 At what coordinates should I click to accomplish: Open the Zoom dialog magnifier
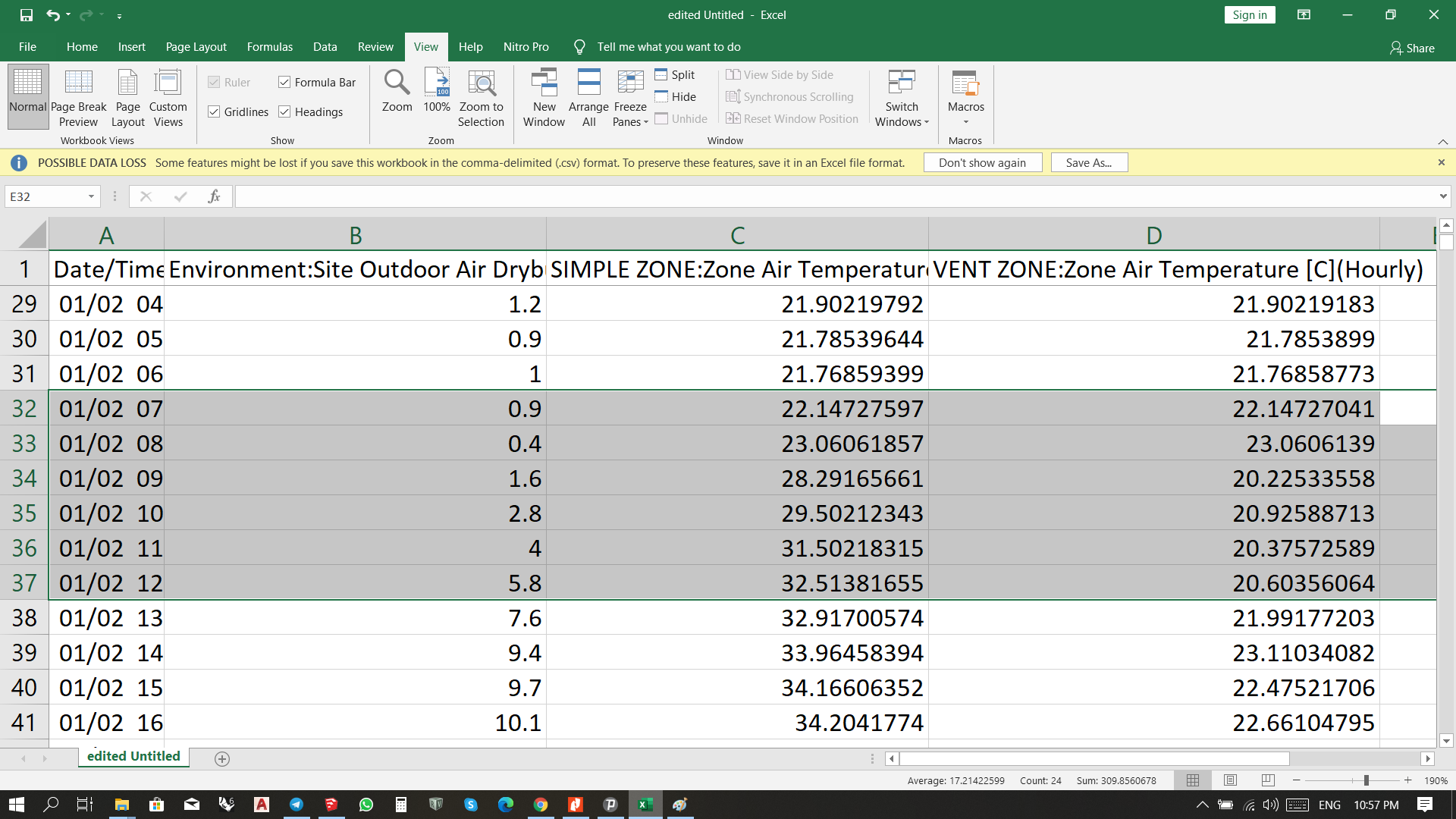coord(397,91)
